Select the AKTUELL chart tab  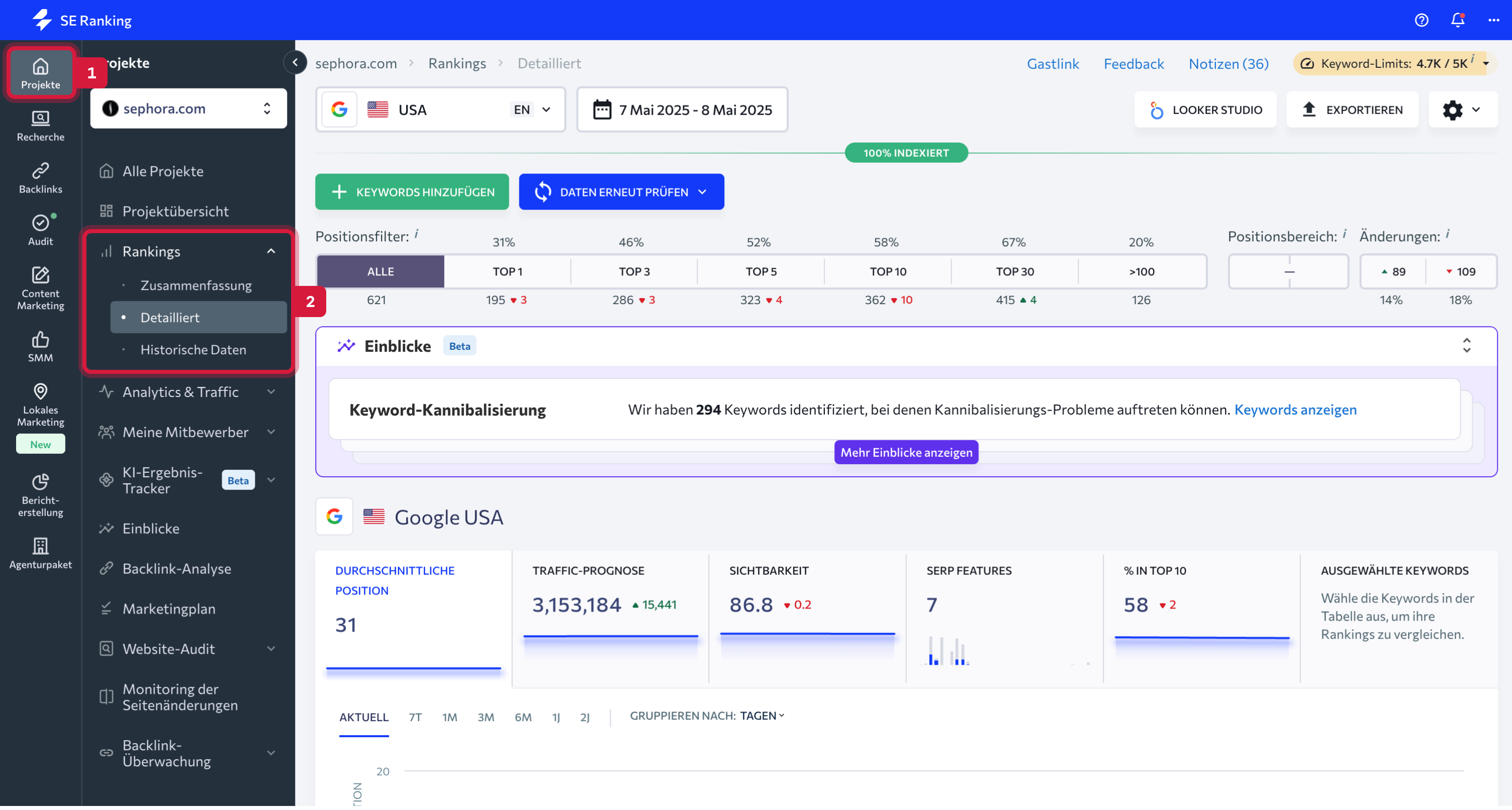[x=363, y=718]
